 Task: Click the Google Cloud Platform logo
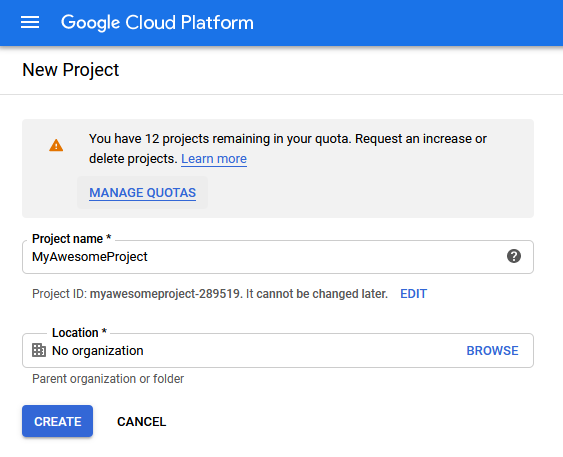[x=157, y=23]
